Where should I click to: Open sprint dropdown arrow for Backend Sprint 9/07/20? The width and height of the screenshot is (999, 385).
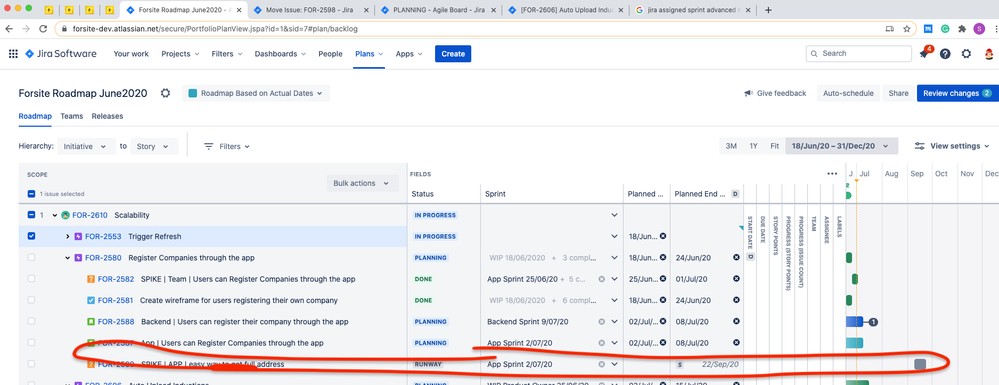pos(615,322)
